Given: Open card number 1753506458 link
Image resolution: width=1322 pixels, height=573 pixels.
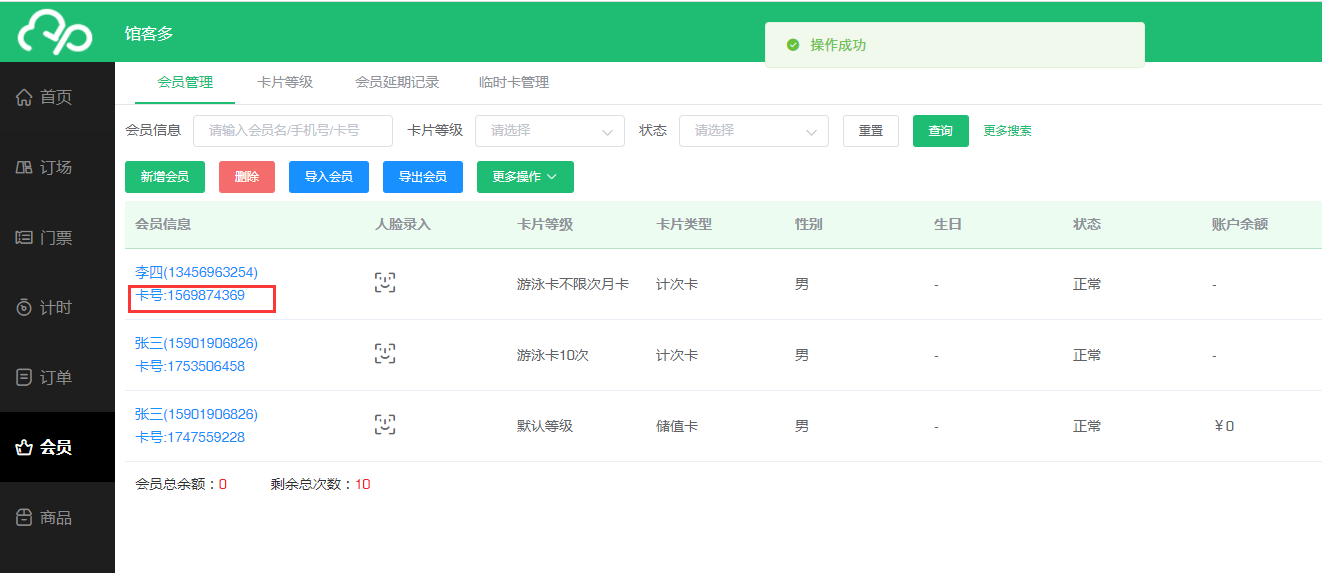Looking at the screenshot, I should point(190,366).
